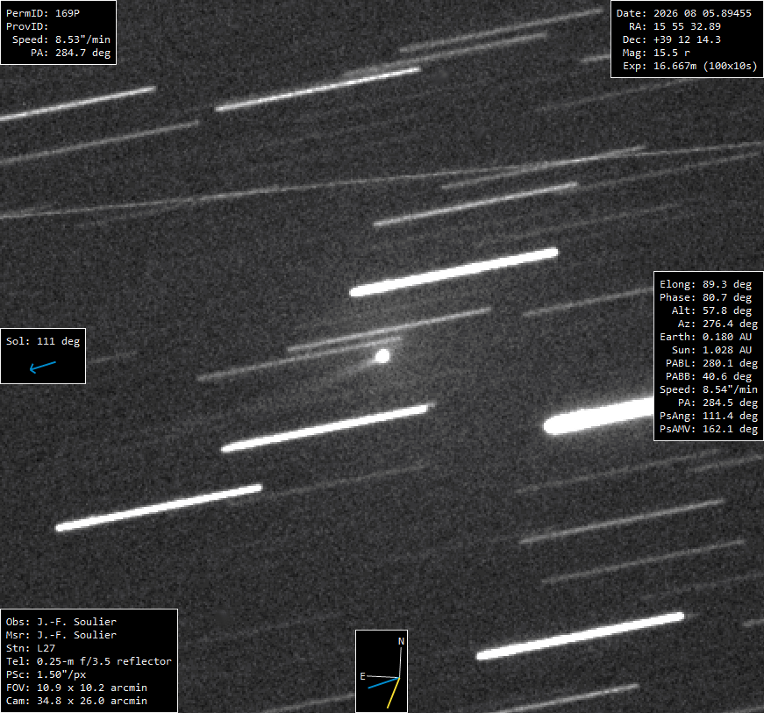This screenshot has height=713, width=764.
Task: Click the yellow line in the compass
Action: pyautogui.click(x=393, y=693)
